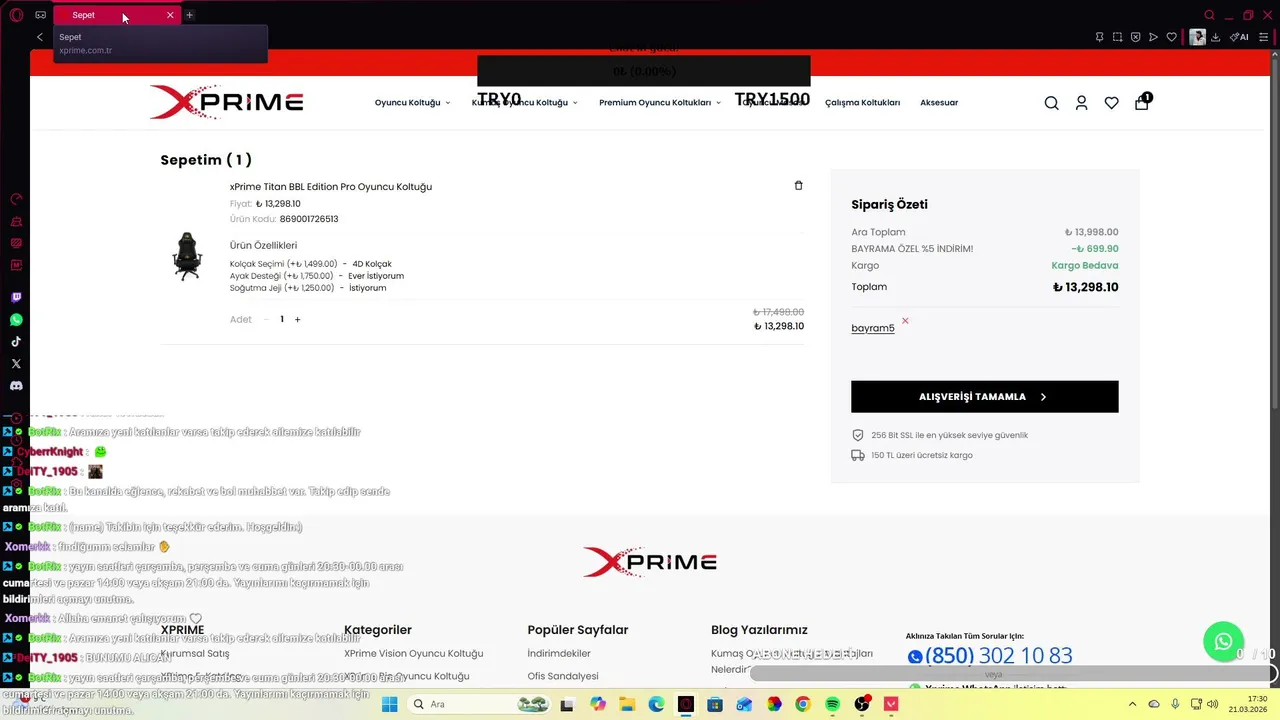
Task: Open the WhatsApp floating chat button
Action: pos(1223,642)
